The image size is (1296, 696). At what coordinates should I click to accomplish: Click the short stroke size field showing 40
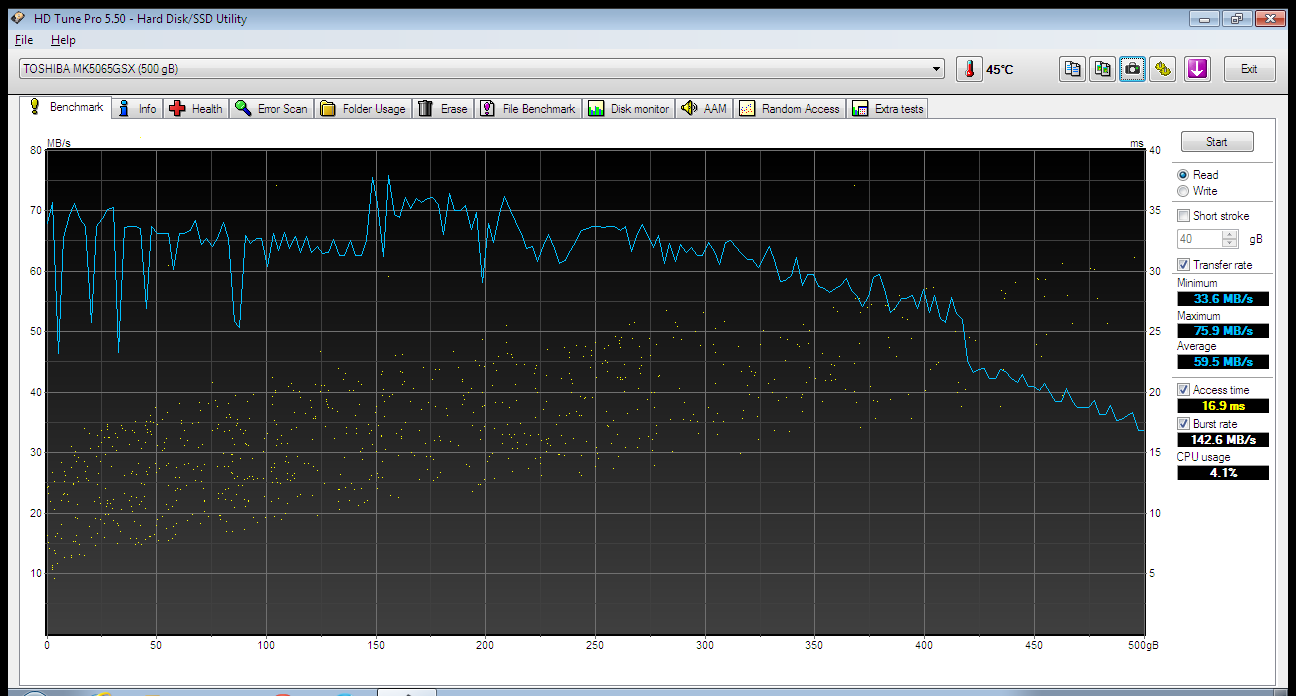tap(1199, 239)
